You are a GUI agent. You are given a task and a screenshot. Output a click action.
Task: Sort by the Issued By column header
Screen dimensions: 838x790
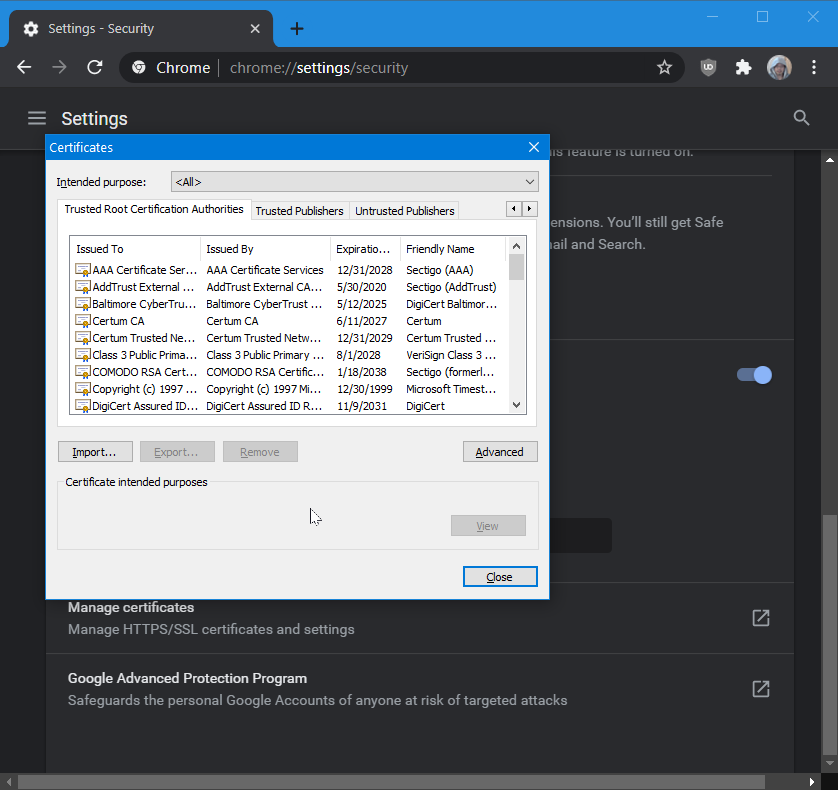pyautogui.click(x=266, y=249)
